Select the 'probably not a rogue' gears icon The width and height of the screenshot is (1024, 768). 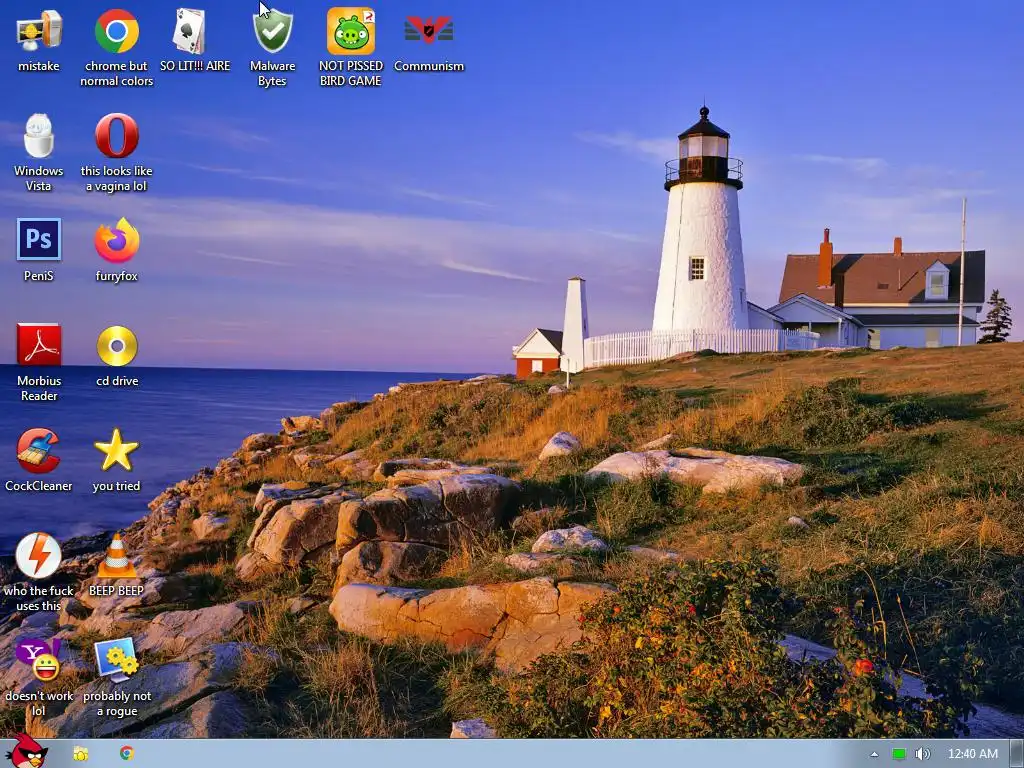(x=116, y=660)
